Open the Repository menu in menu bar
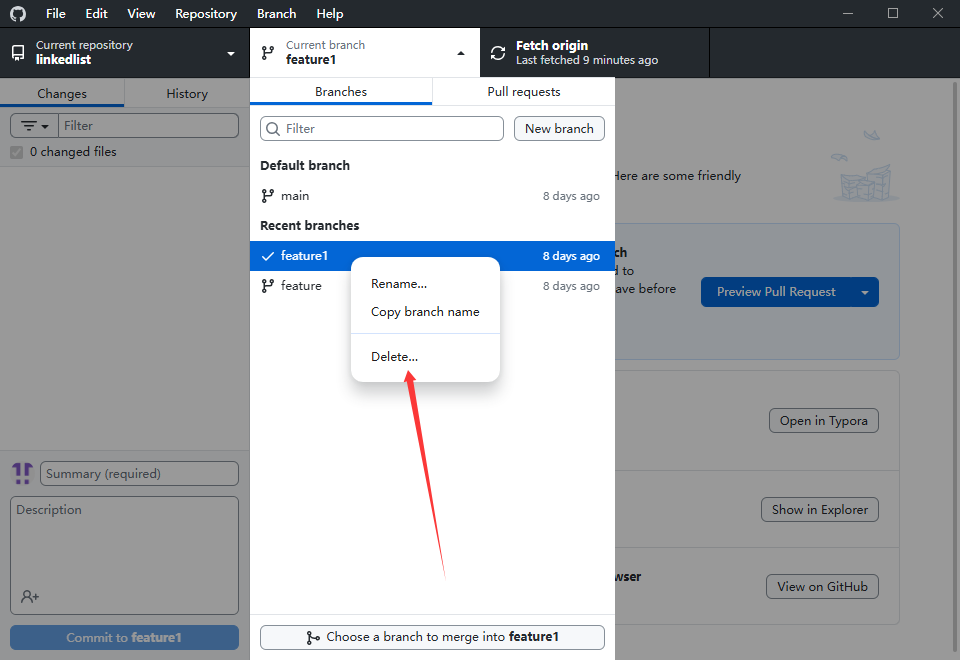 click(206, 14)
